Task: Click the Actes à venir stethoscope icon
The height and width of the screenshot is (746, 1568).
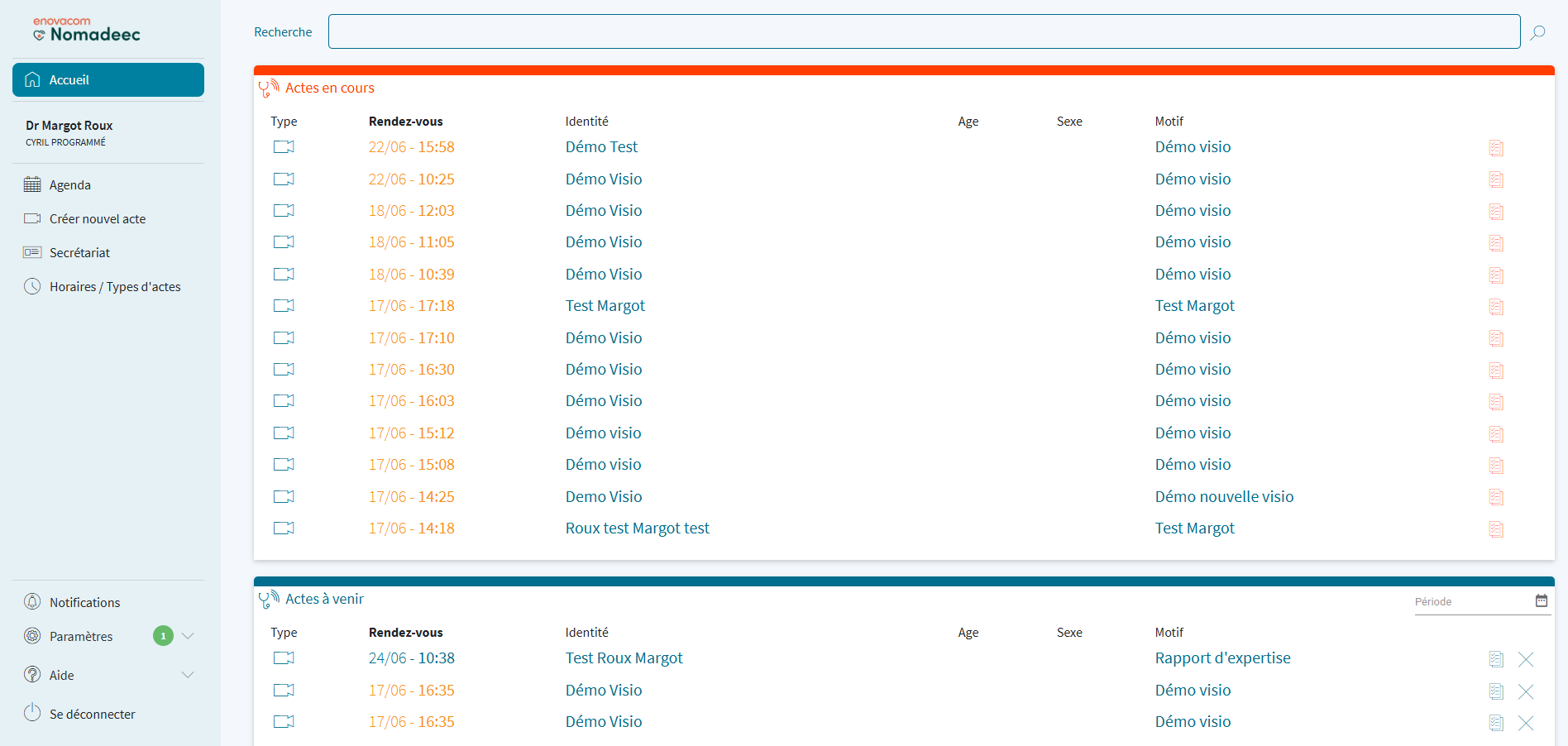Action: click(269, 599)
